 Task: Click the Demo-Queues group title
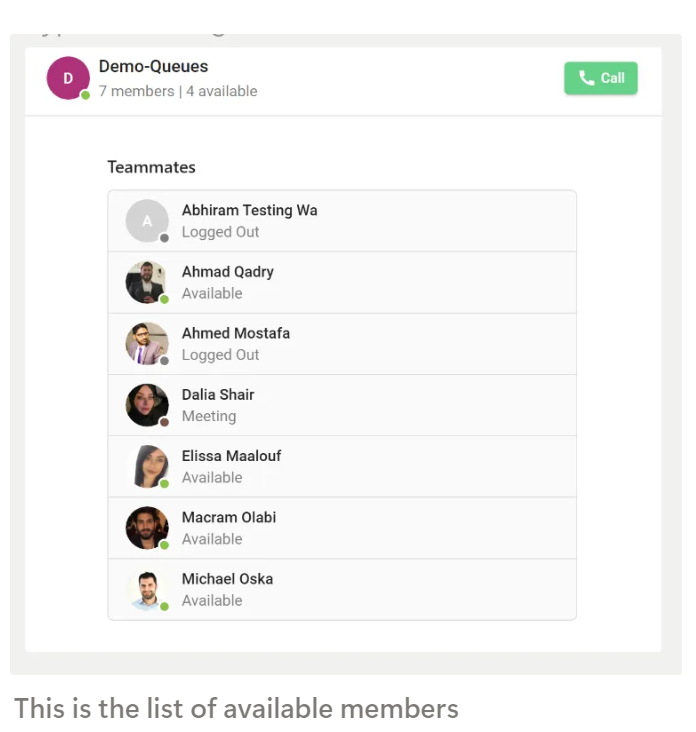(x=153, y=66)
